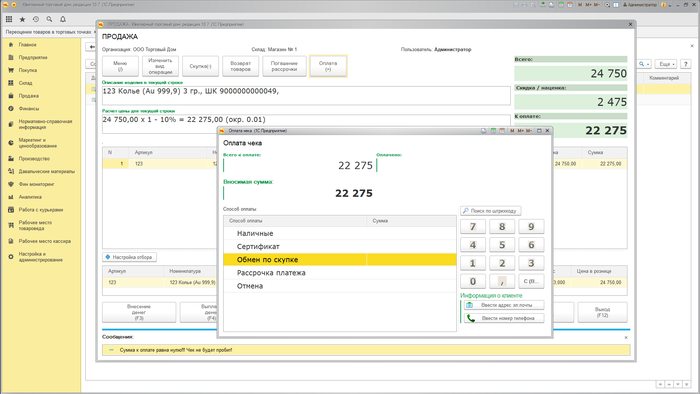The height and width of the screenshot is (394, 700).
Task: Click the Производство factory icon
Action: [11, 158]
